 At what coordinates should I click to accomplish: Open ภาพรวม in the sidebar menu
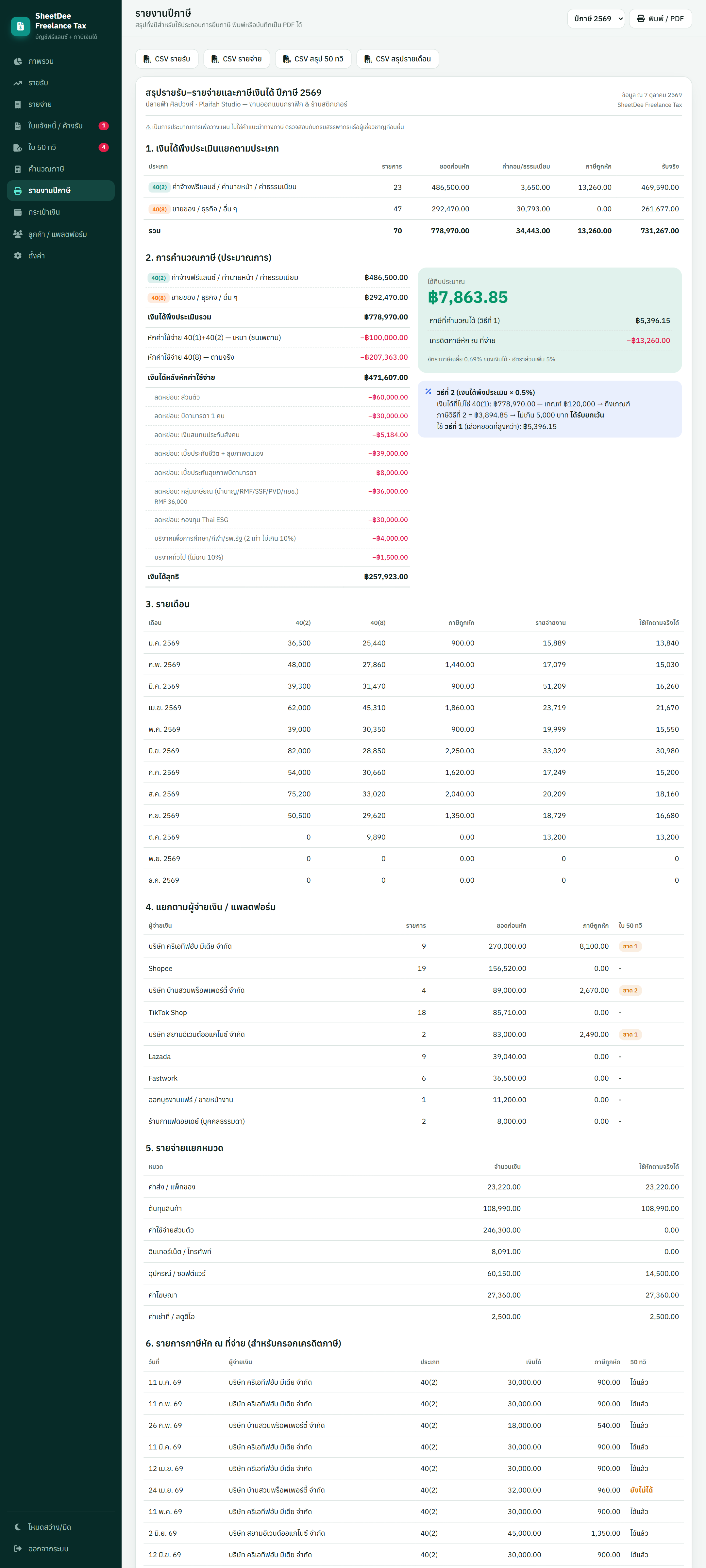61,61
